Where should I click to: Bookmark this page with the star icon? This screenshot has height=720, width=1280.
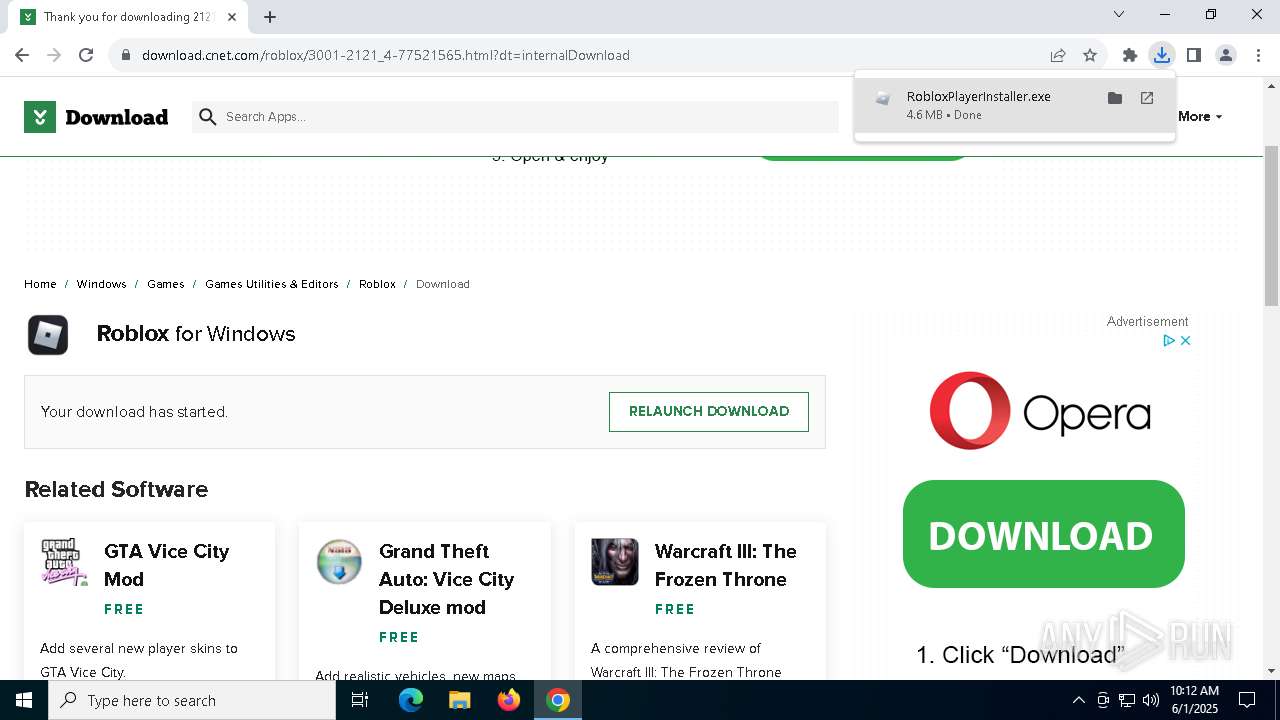tap(1090, 55)
